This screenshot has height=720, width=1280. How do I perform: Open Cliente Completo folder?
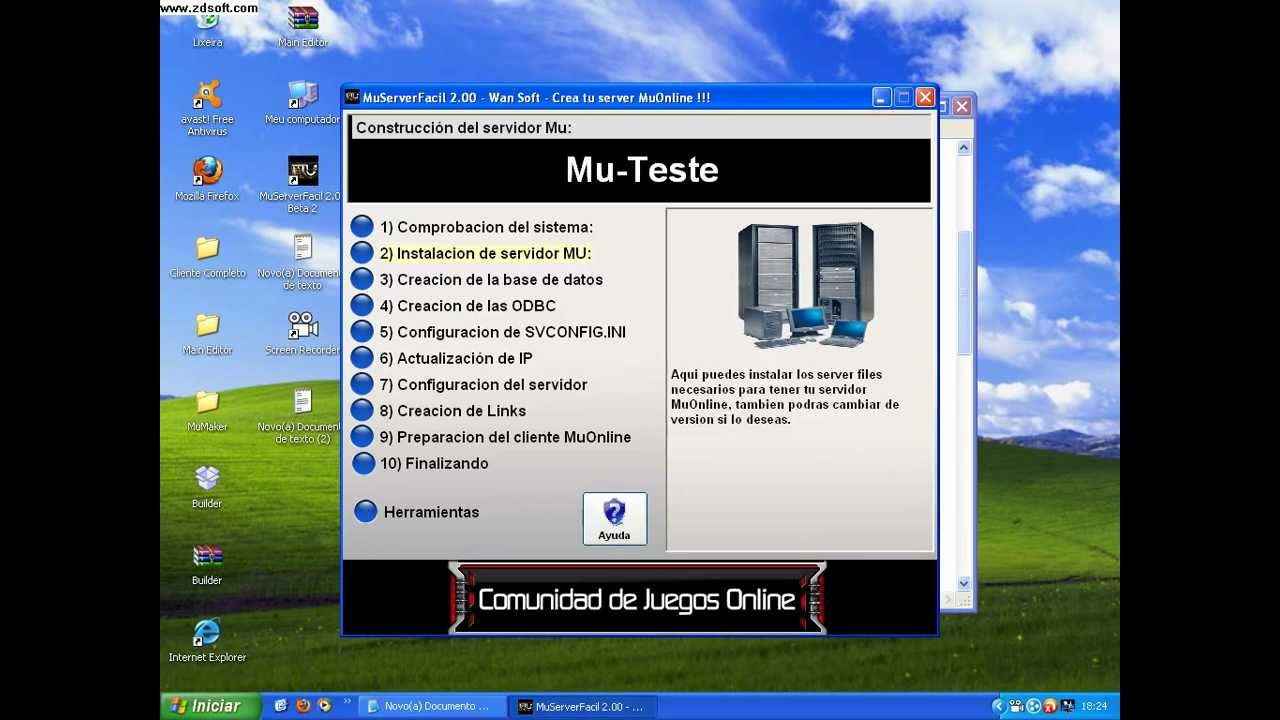[x=207, y=257]
